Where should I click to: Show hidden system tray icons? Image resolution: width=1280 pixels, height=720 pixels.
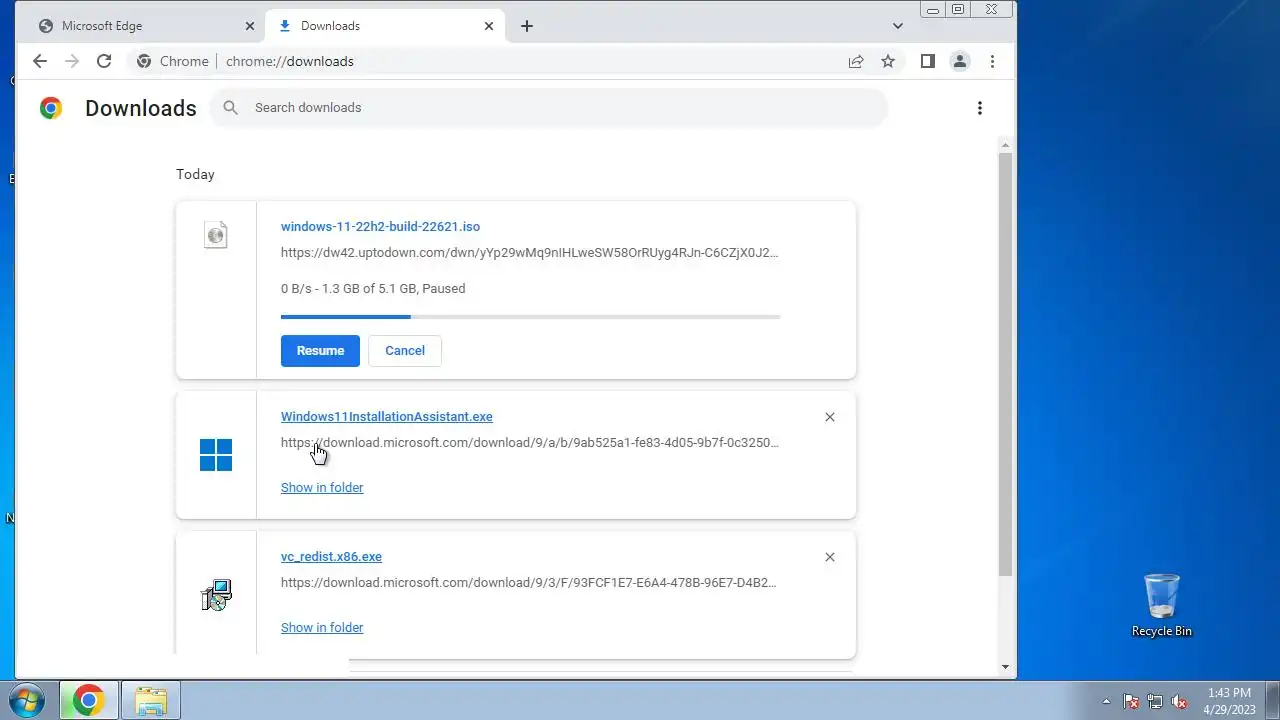1106,701
